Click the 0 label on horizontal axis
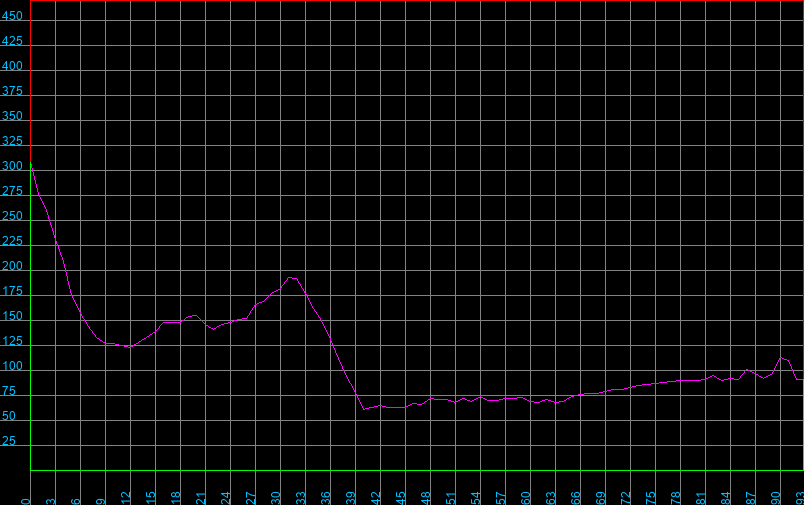 26,501
